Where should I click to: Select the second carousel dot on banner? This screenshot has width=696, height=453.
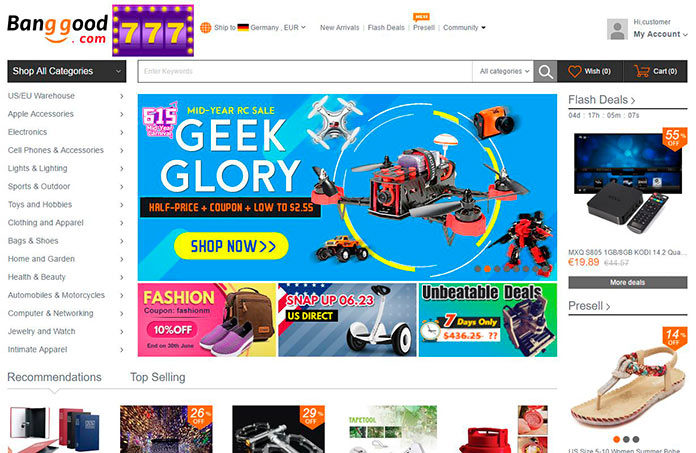[x=487, y=269]
